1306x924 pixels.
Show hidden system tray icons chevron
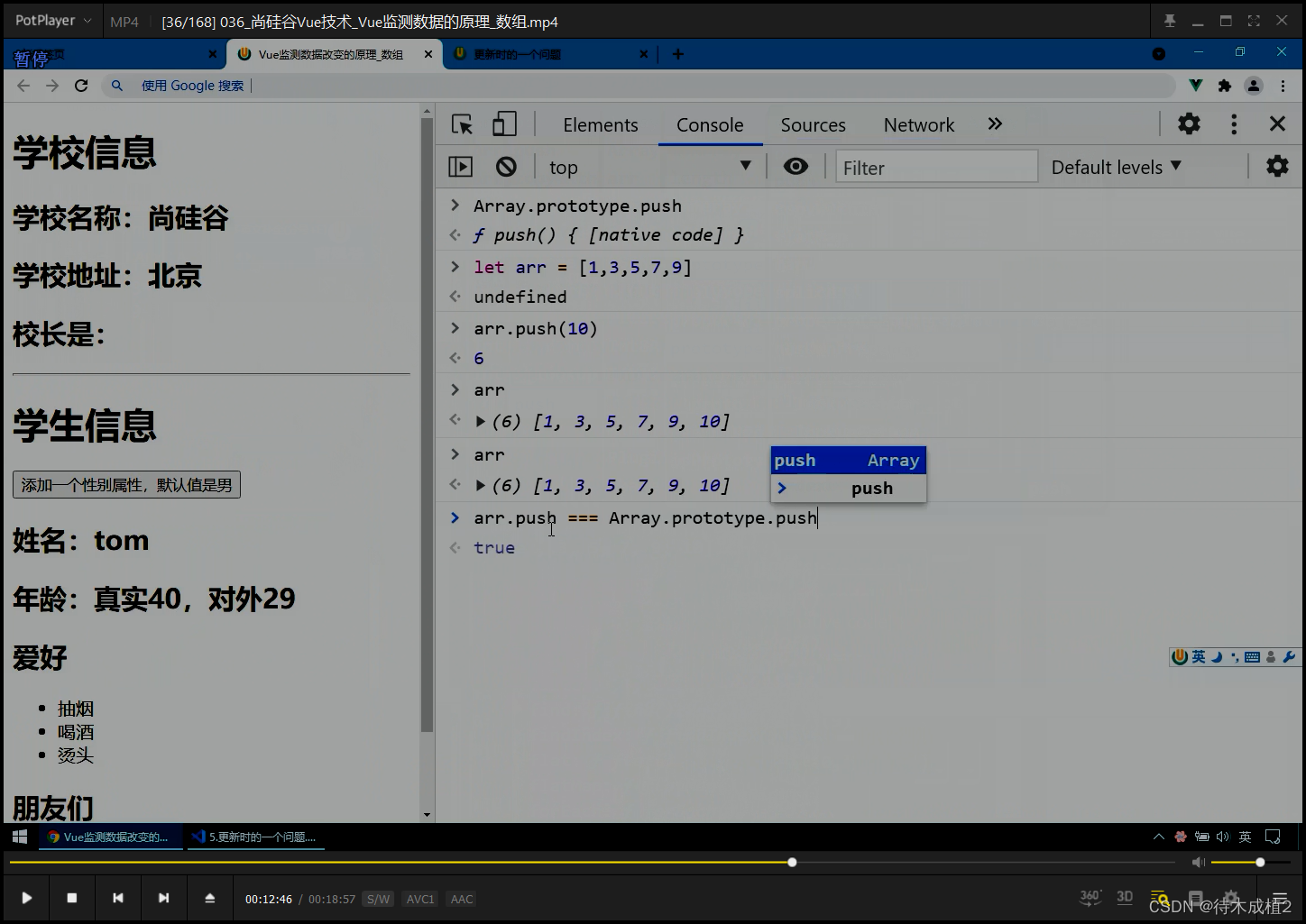coord(1159,837)
